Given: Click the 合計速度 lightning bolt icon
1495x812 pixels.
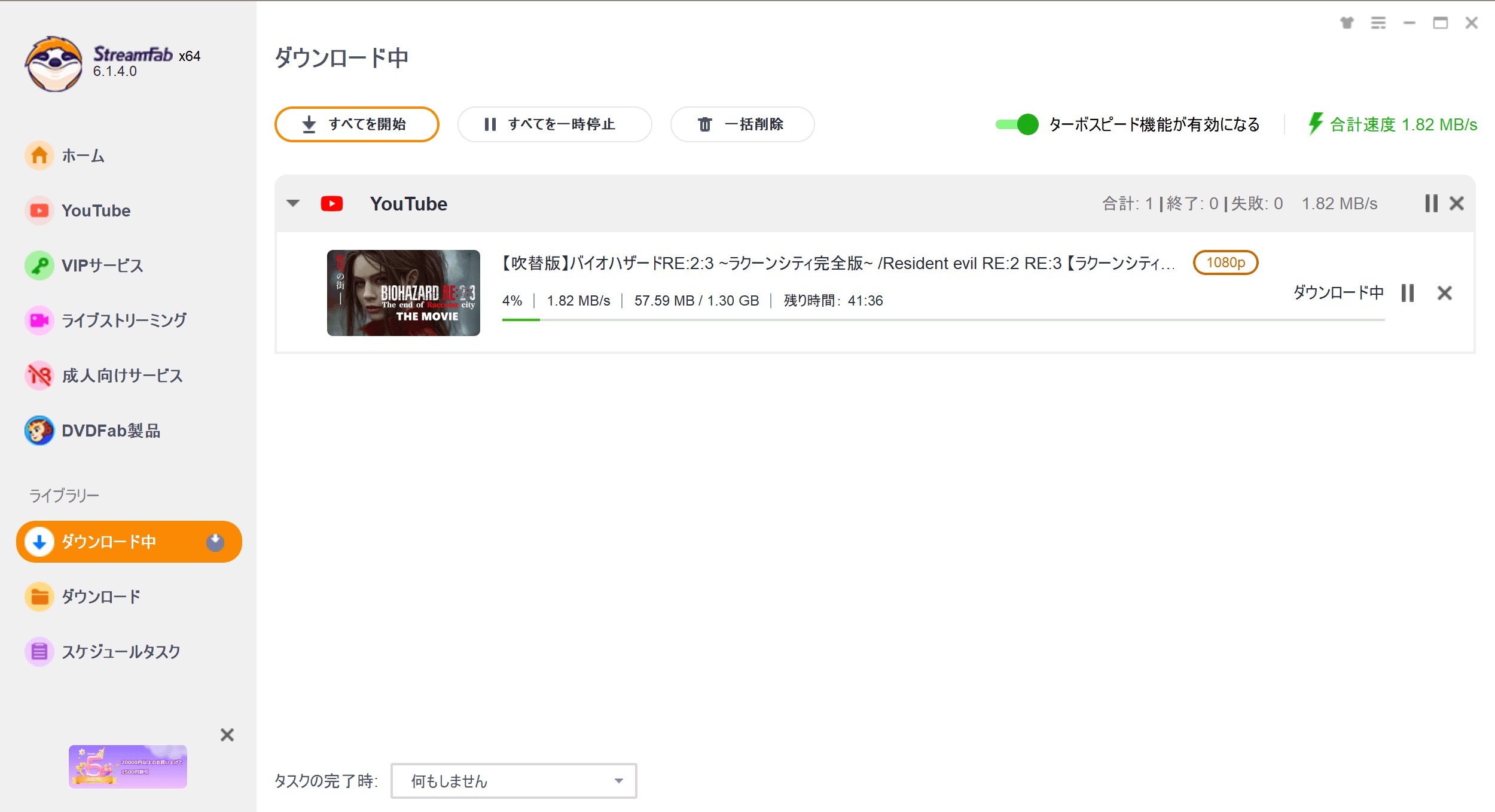Looking at the screenshot, I should (1315, 124).
